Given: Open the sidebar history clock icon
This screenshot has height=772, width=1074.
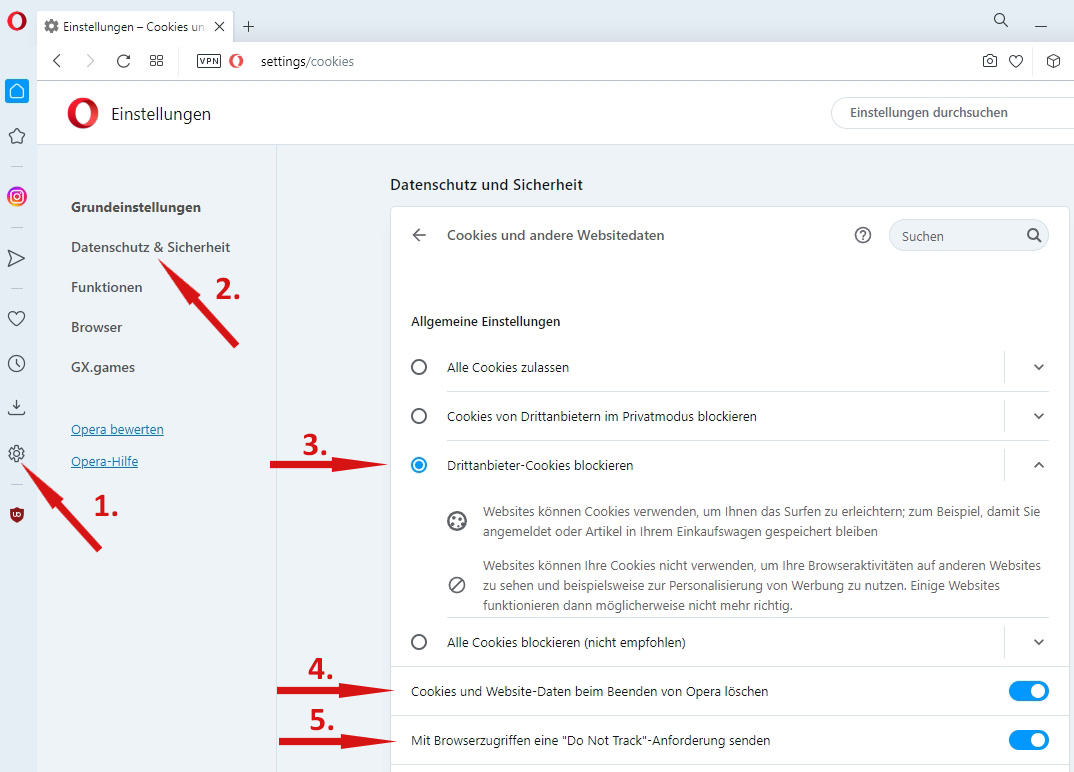Looking at the screenshot, I should tap(17, 363).
